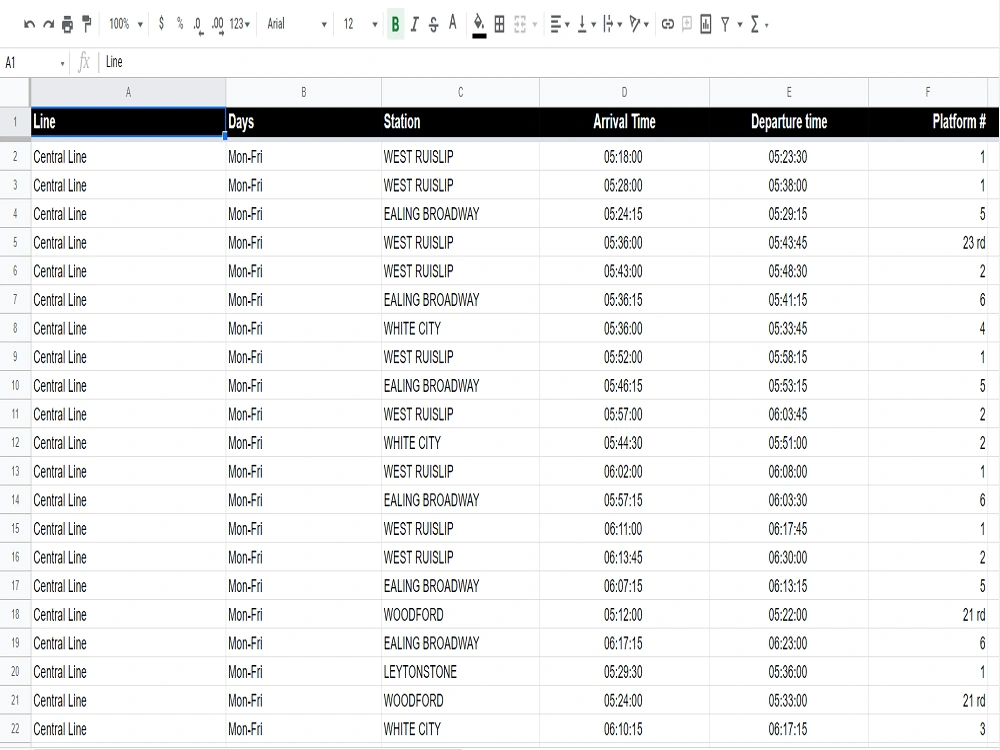The height and width of the screenshot is (750, 1000).
Task: Click the Name box showing A1
Action: click(34, 62)
